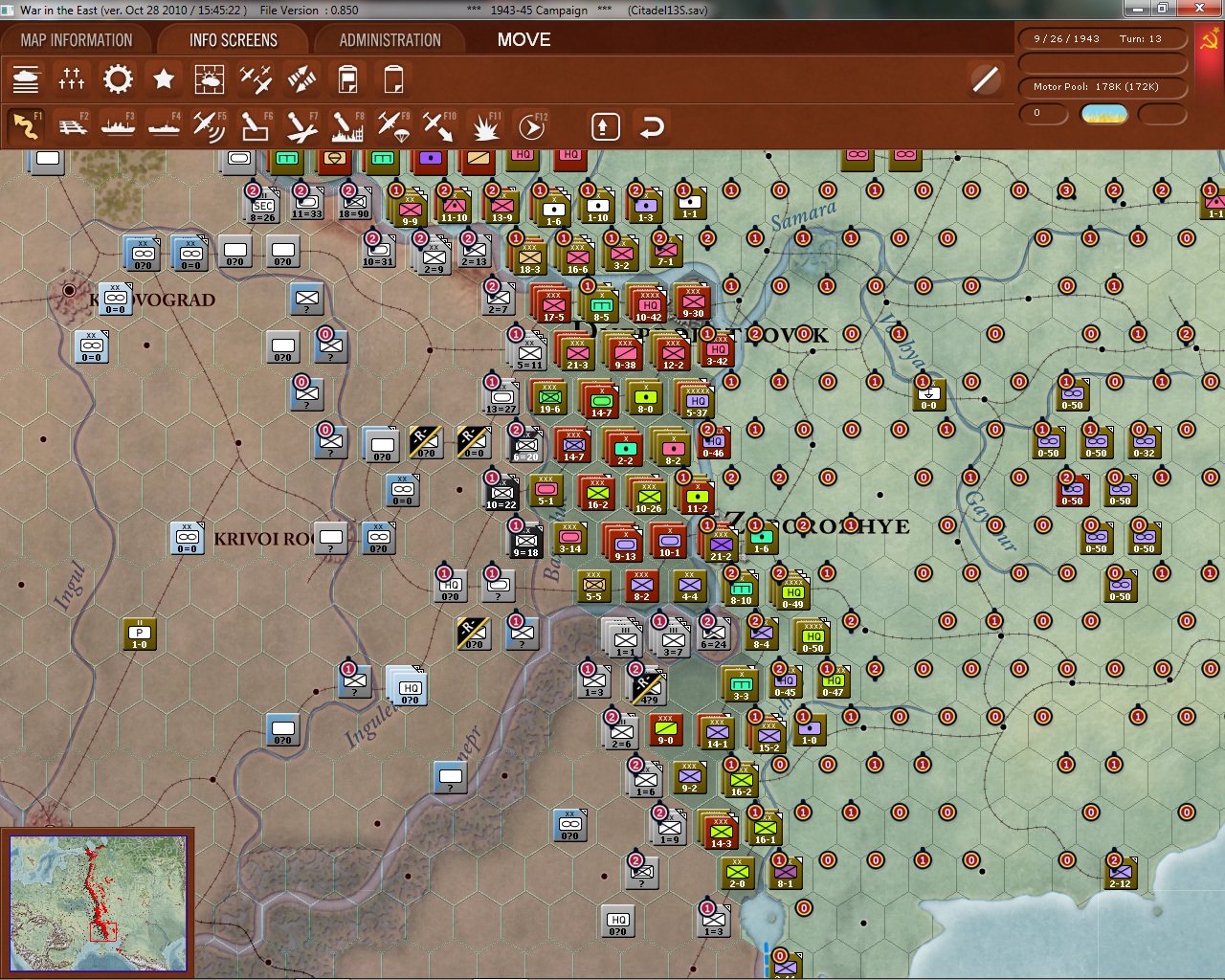Select the 9-38 unit counter
This screenshot has height=980, width=1225.
(625, 352)
